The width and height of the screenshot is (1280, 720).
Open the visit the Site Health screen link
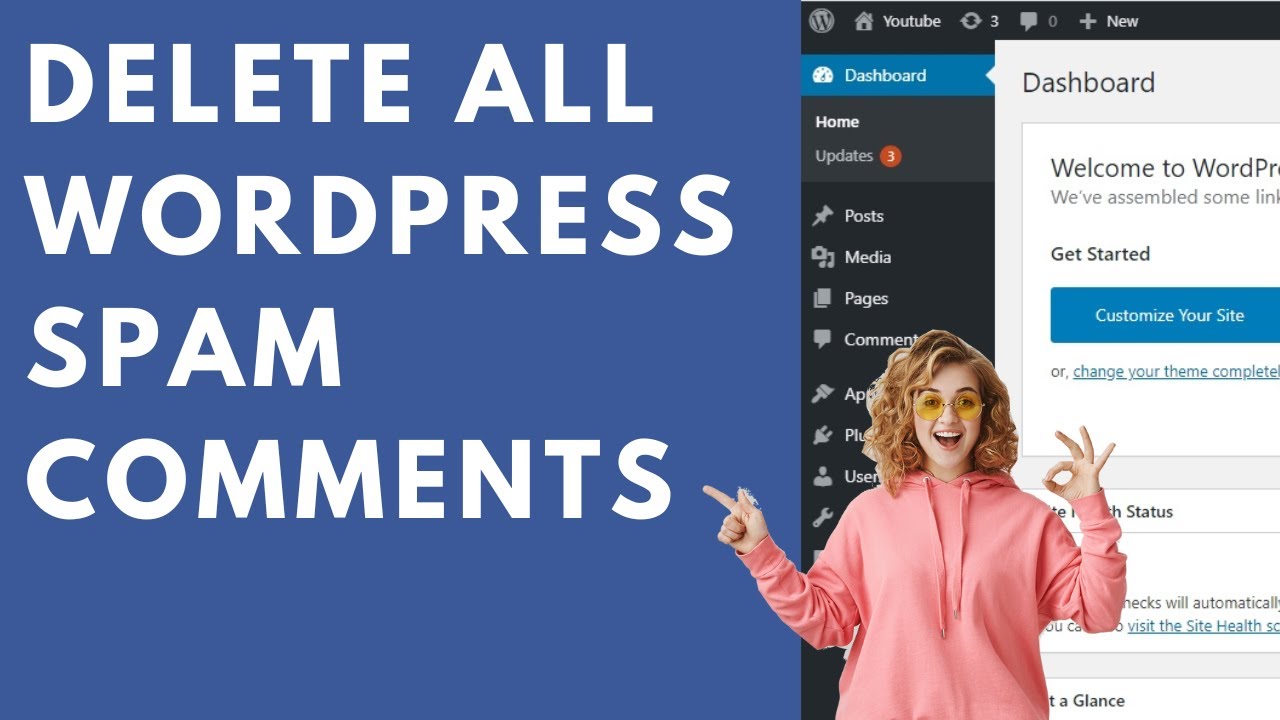1203,626
